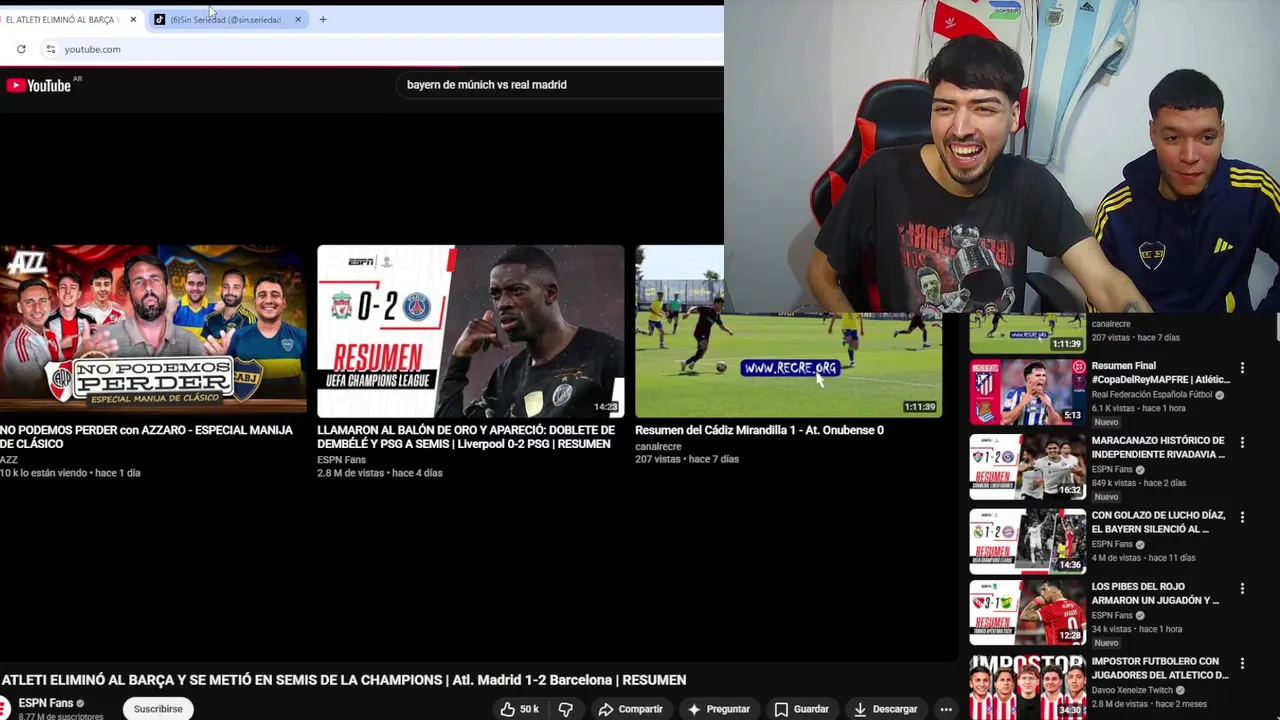Open Real Federación Española Fútbol channel
This screenshot has width=1280, height=720.
(x=1152, y=395)
